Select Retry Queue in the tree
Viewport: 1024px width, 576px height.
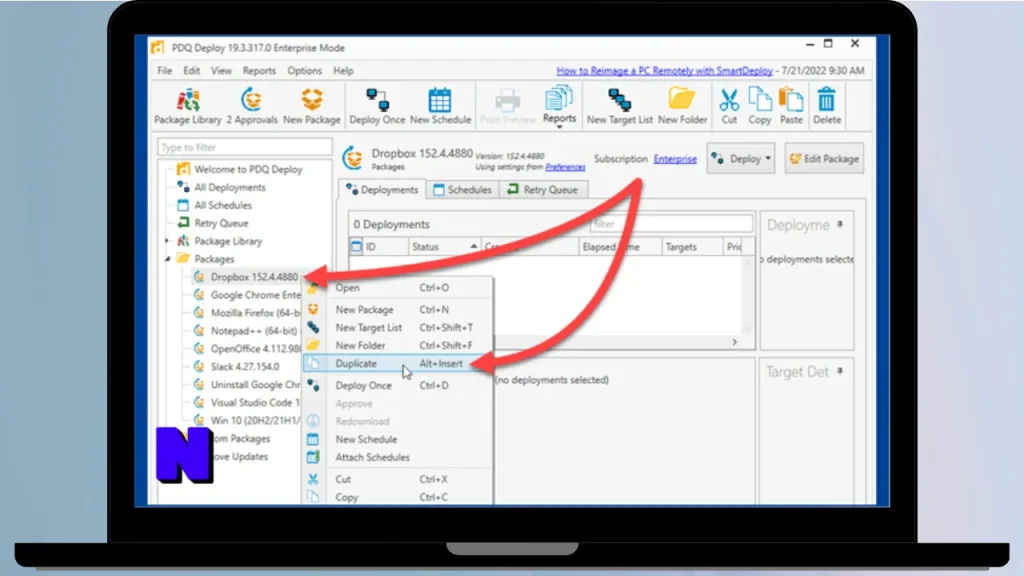point(221,223)
